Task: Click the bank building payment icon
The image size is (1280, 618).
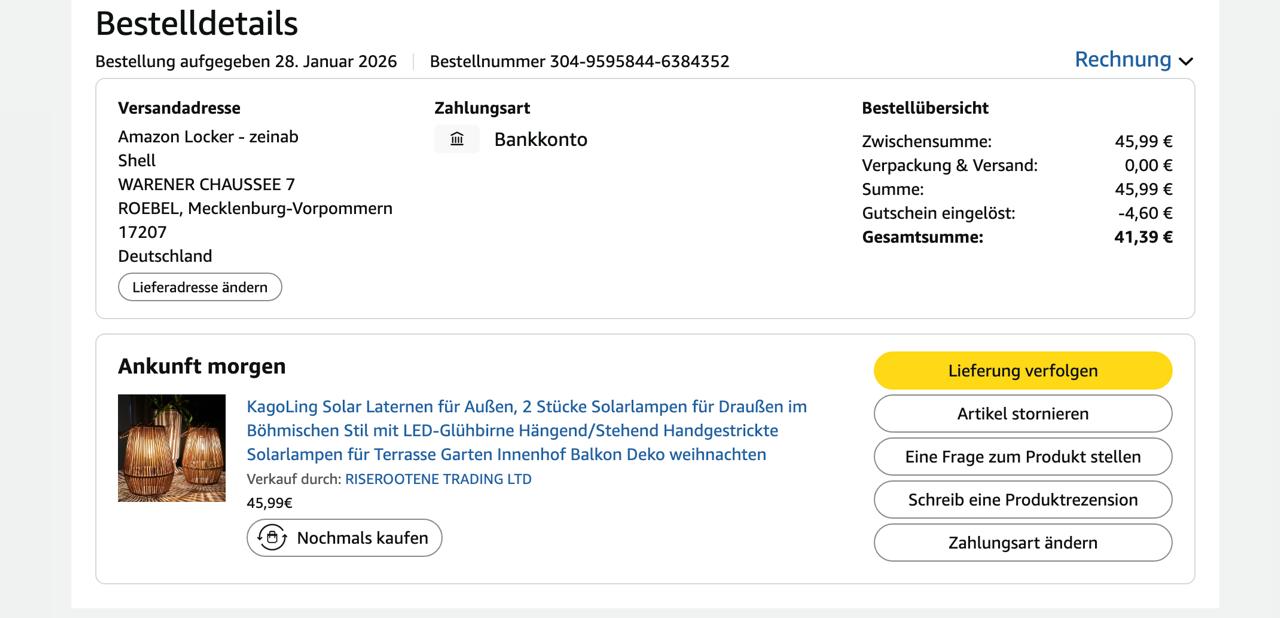Action: 457,139
